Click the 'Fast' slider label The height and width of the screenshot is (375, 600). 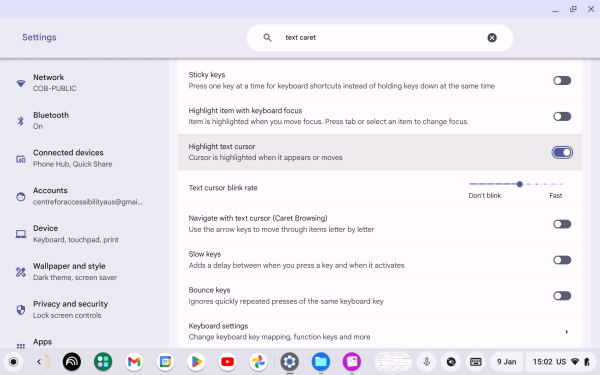[556, 196]
